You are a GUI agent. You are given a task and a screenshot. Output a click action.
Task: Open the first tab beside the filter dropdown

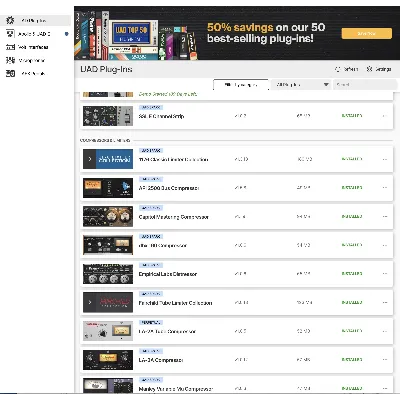pos(241,85)
